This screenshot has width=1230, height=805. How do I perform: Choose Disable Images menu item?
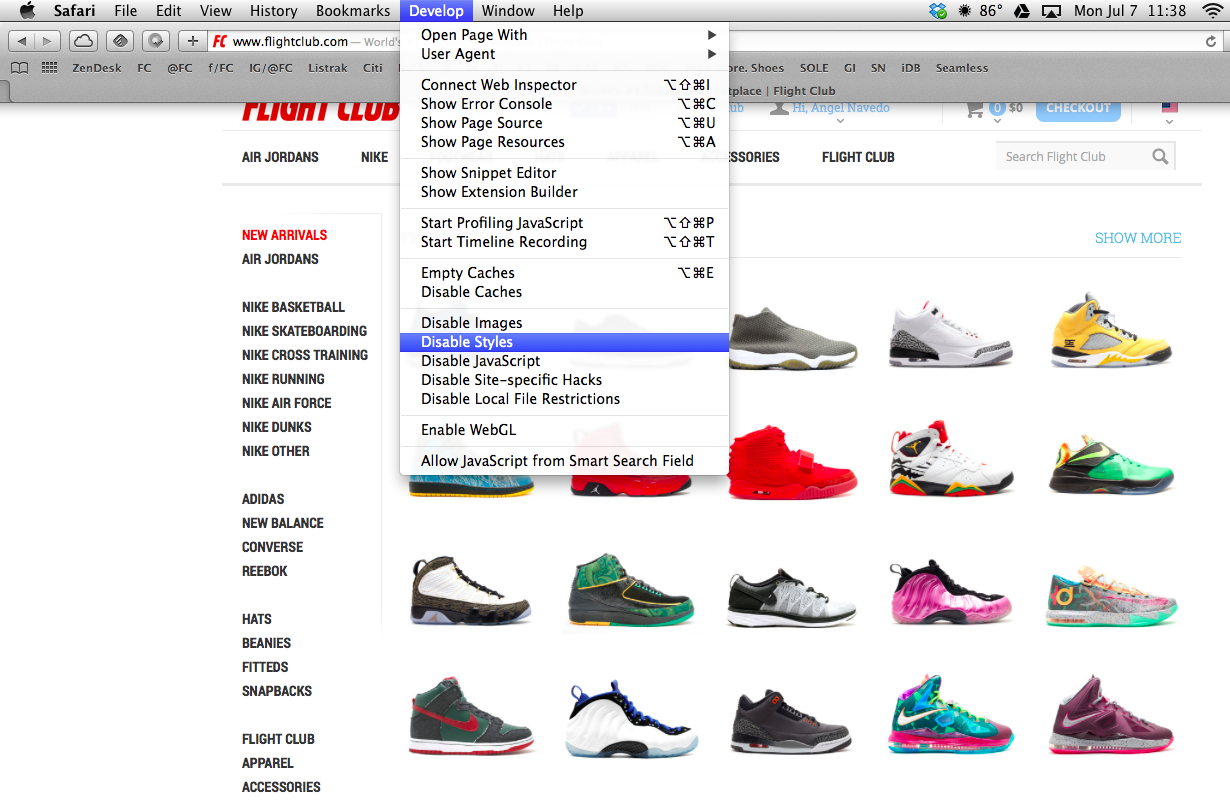point(564,323)
